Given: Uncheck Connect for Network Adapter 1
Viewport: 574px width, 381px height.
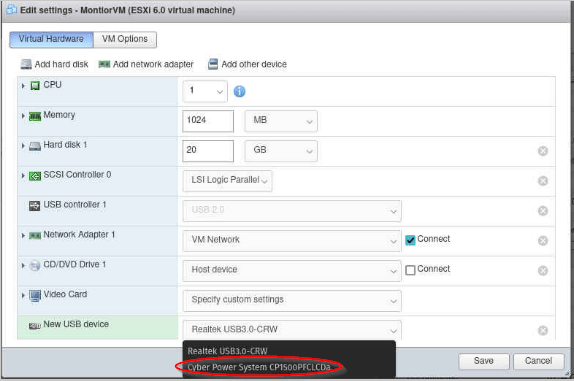Looking at the screenshot, I should (410, 240).
